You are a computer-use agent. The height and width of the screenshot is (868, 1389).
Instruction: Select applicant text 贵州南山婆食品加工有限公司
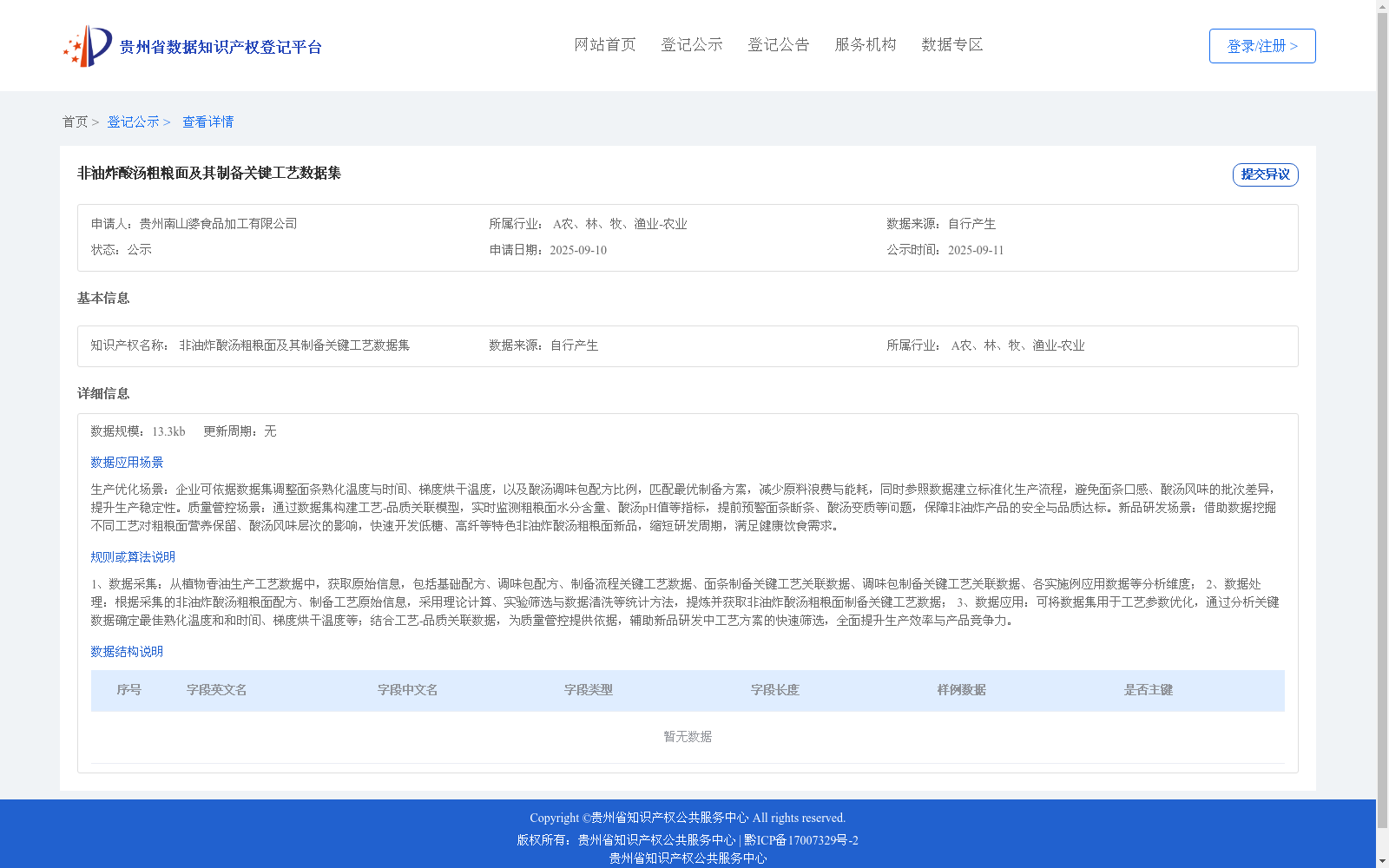pyautogui.click(x=218, y=224)
